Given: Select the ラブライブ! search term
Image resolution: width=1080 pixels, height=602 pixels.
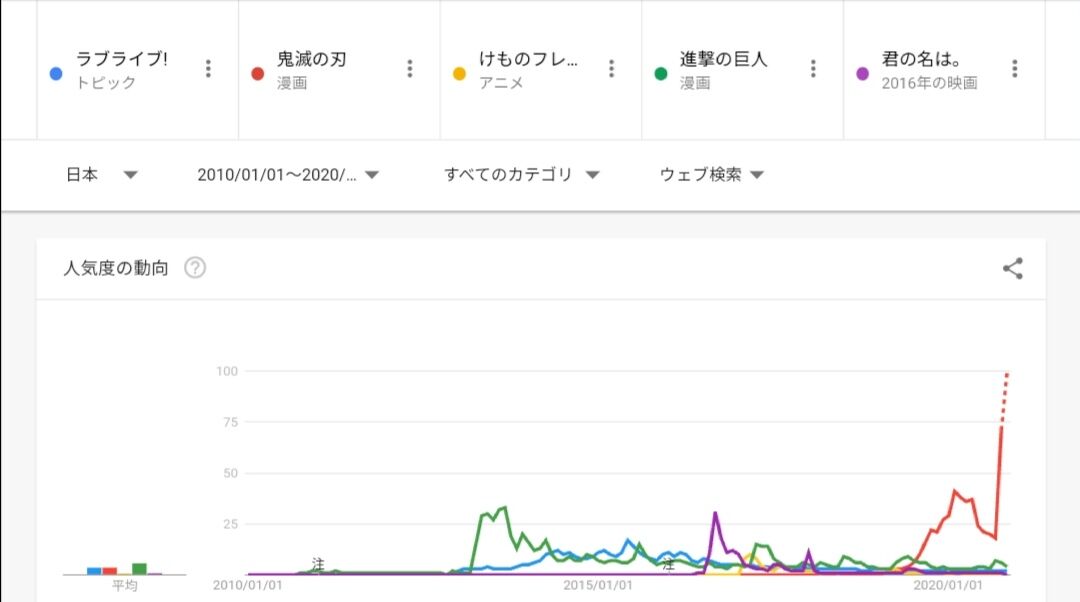Looking at the screenshot, I should (122, 59).
